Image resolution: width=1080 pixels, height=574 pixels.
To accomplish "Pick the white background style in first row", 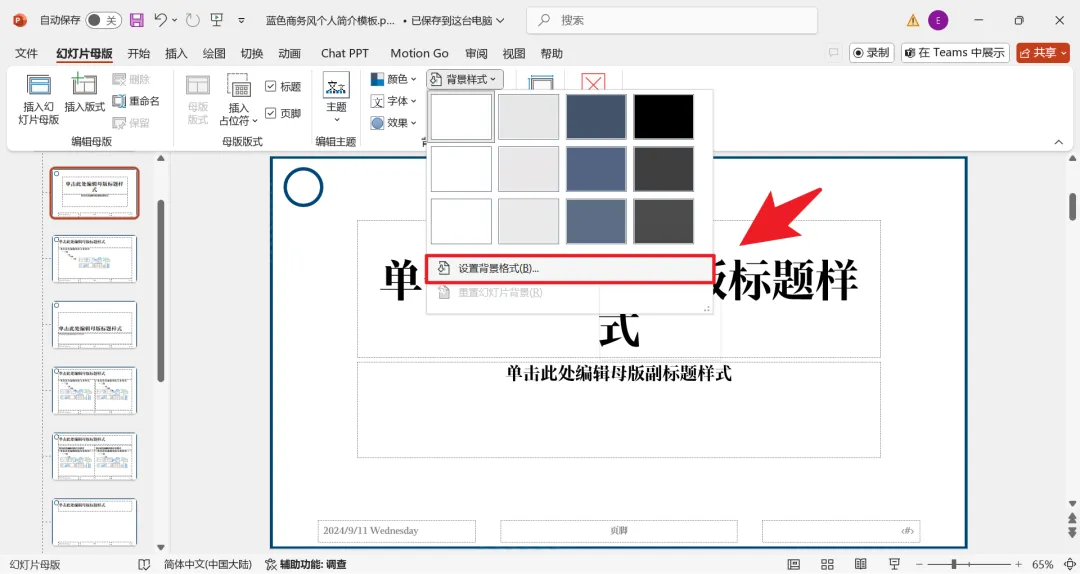I will point(461,116).
